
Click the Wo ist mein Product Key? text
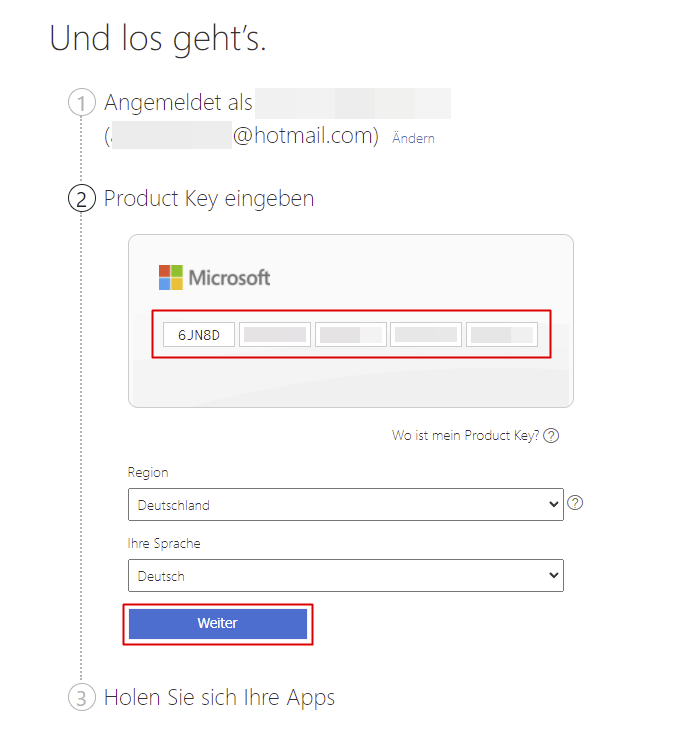coord(465,435)
